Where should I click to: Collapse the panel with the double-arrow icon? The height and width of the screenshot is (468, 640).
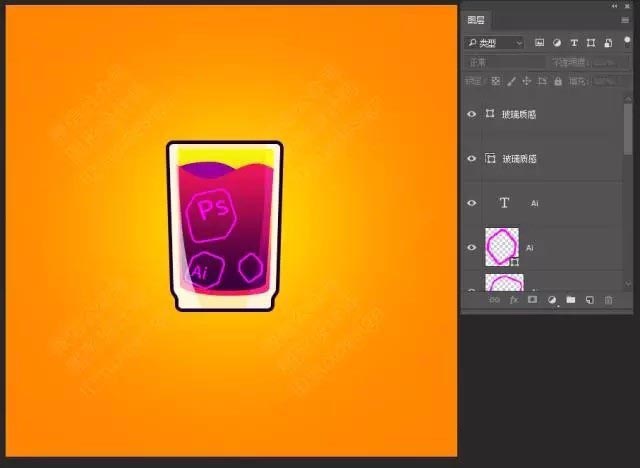(614, 6)
